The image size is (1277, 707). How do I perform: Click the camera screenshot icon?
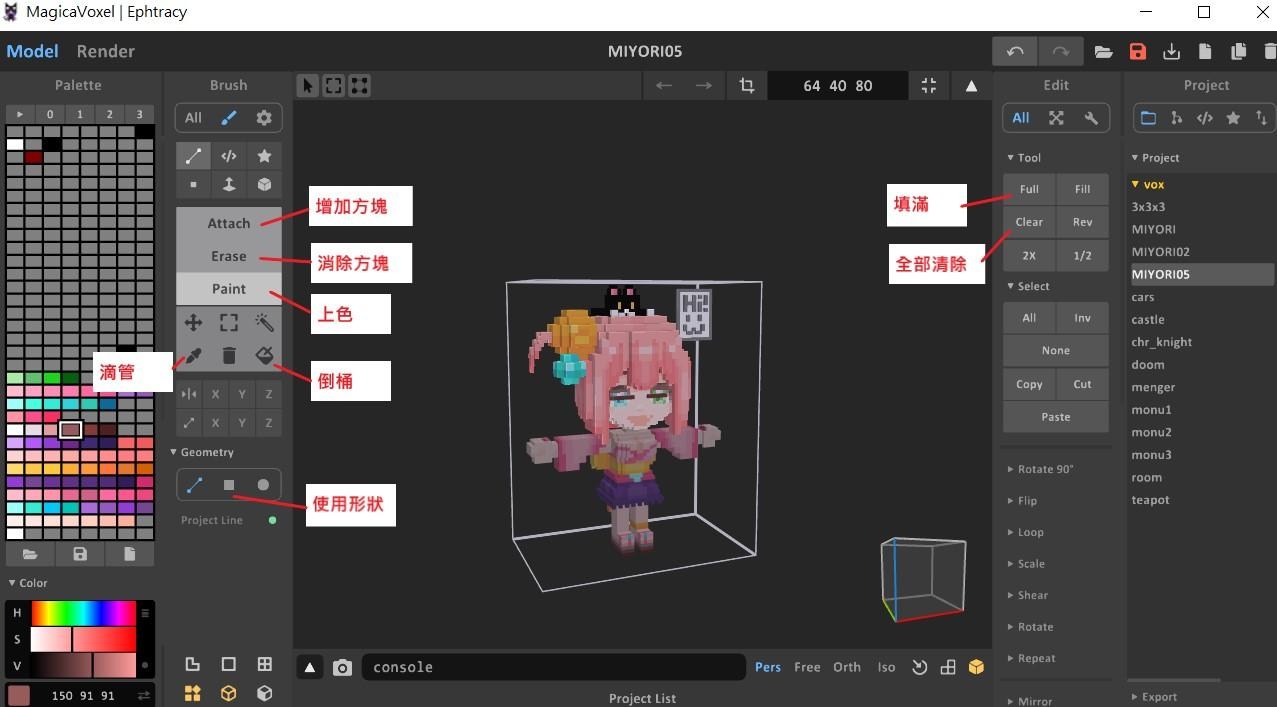pyautogui.click(x=343, y=667)
